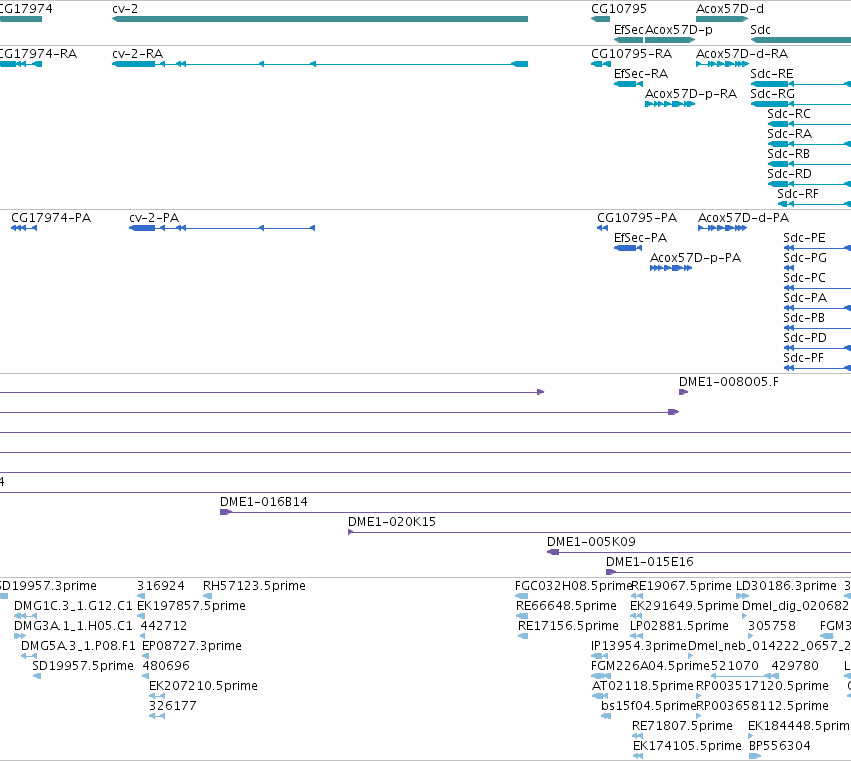Viewport: 851px width, 761px height.
Task: Click the Sdc gene label
Action: pos(760,30)
